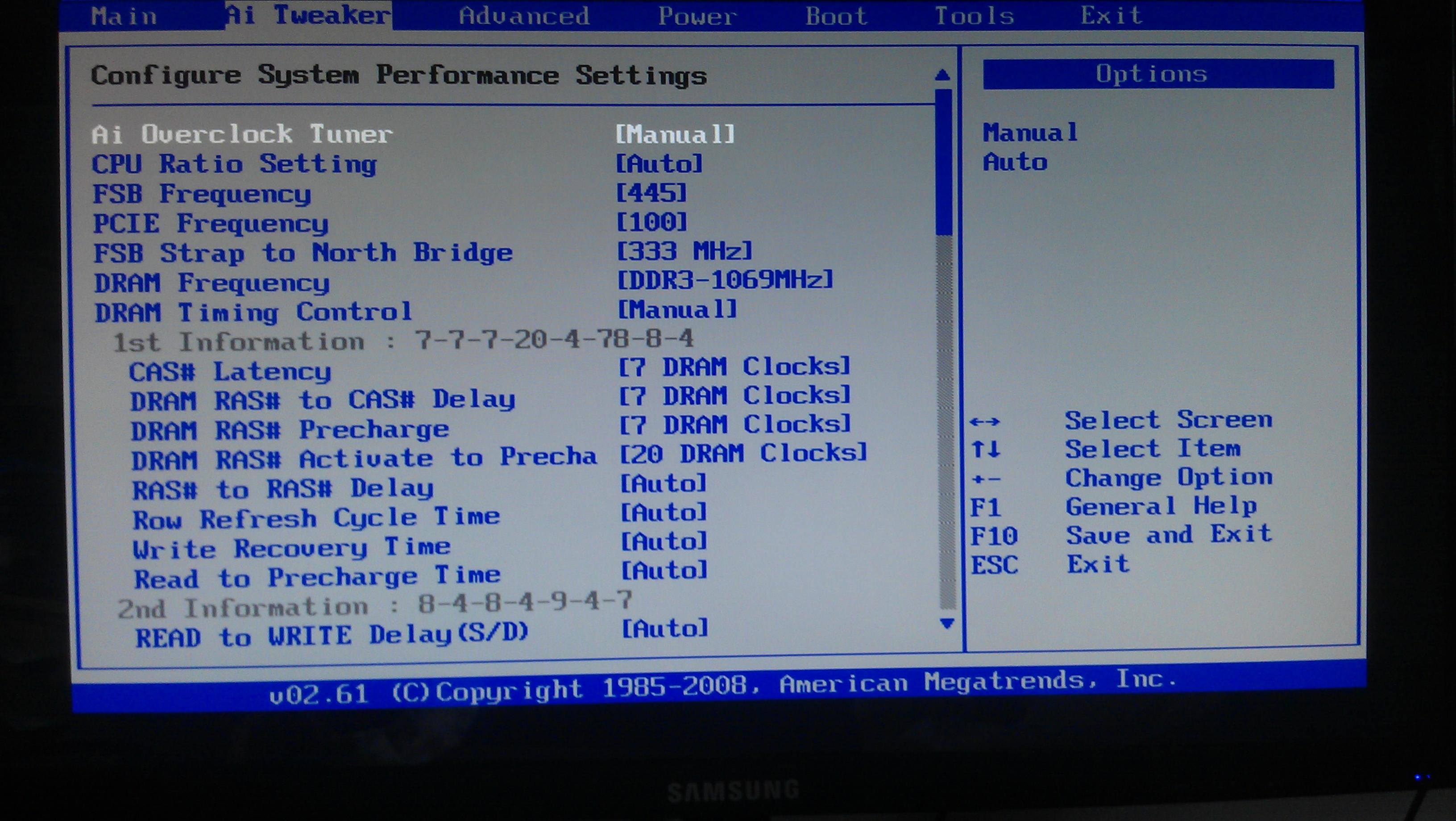Switch to the Advanced tab
1456x821 pixels.
tap(524, 15)
